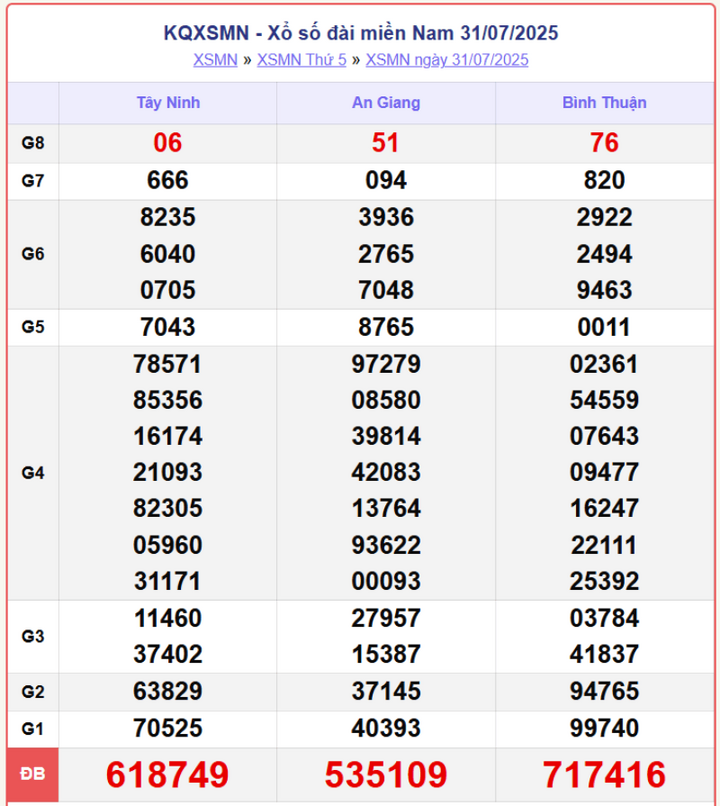Click G3 number 15387
Image resolution: width=720 pixels, height=806 pixels.
coord(386,654)
